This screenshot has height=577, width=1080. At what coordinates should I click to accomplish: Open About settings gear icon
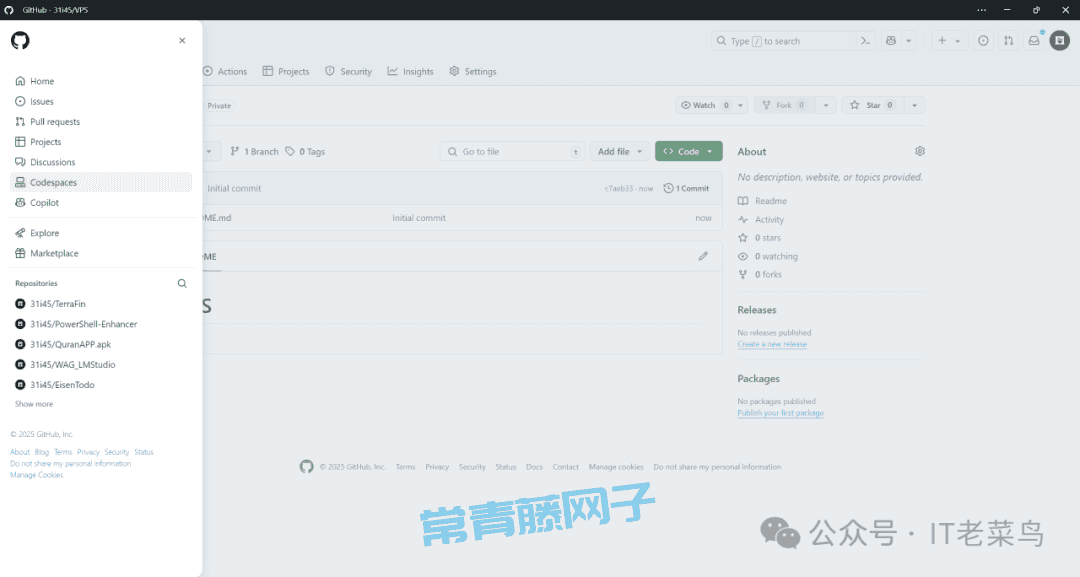(x=920, y=151)
